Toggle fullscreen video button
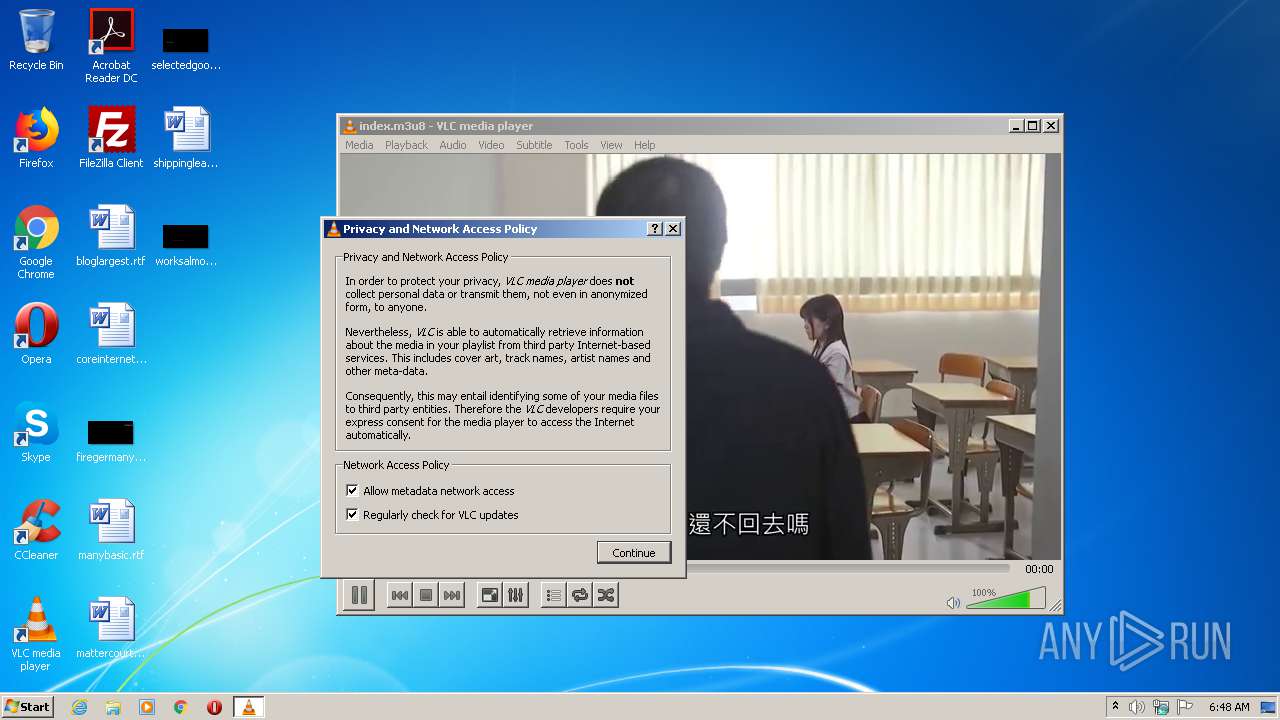1280x720 pixels. point(489,595)
